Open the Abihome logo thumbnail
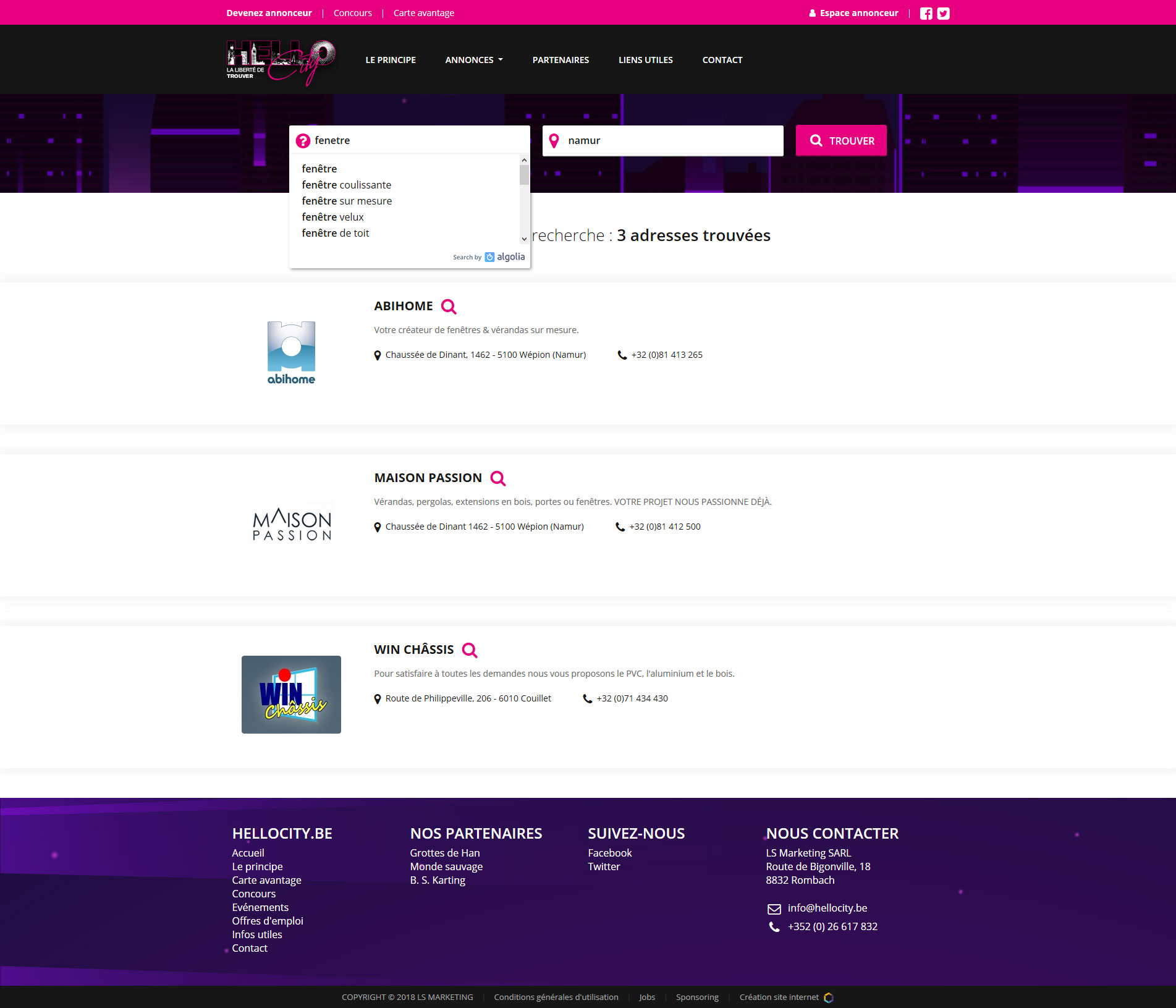This screenshot has height=1008, width=1176. 291,353
